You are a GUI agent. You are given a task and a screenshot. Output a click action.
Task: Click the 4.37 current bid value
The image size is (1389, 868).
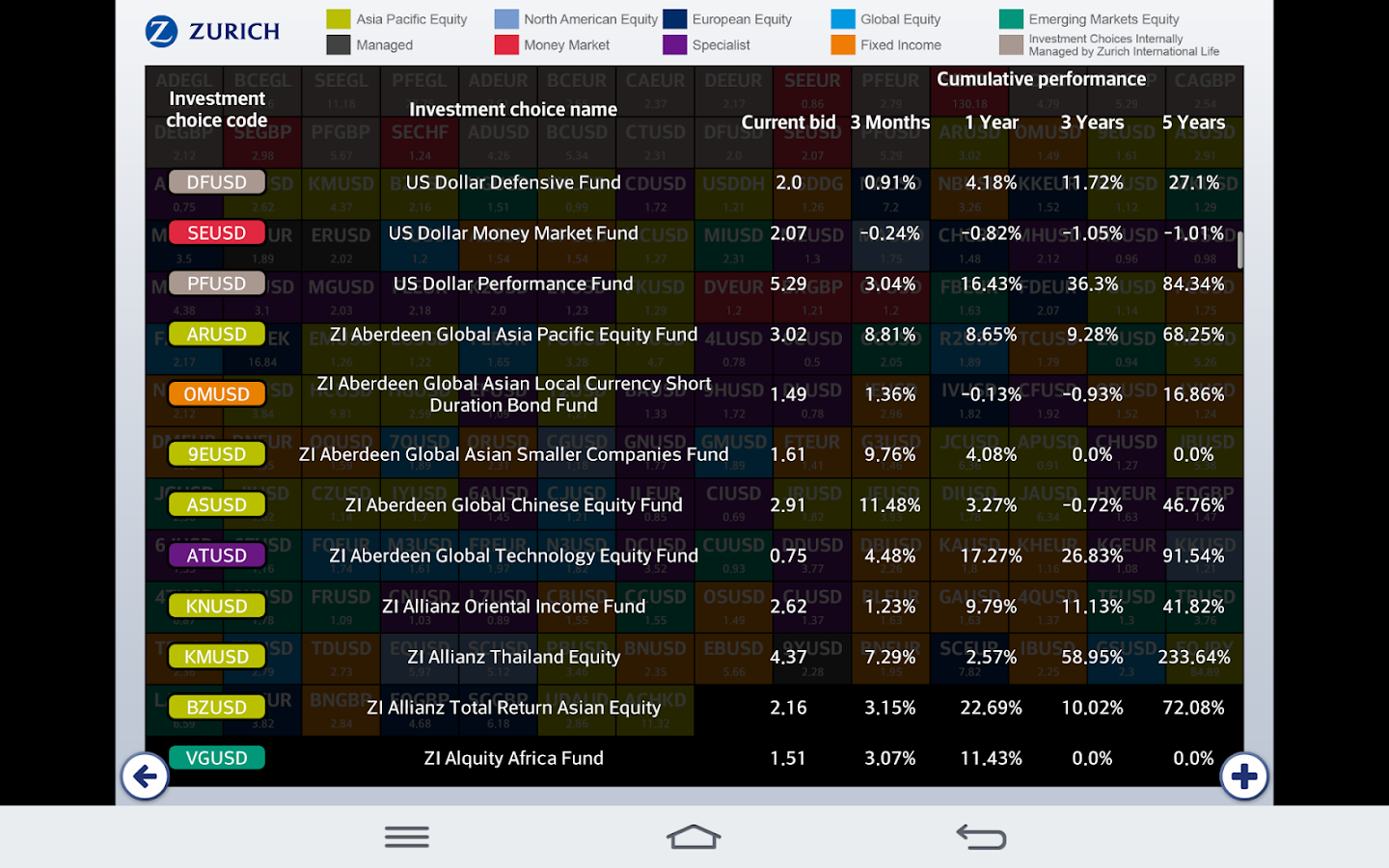click(x=788, y=657)
